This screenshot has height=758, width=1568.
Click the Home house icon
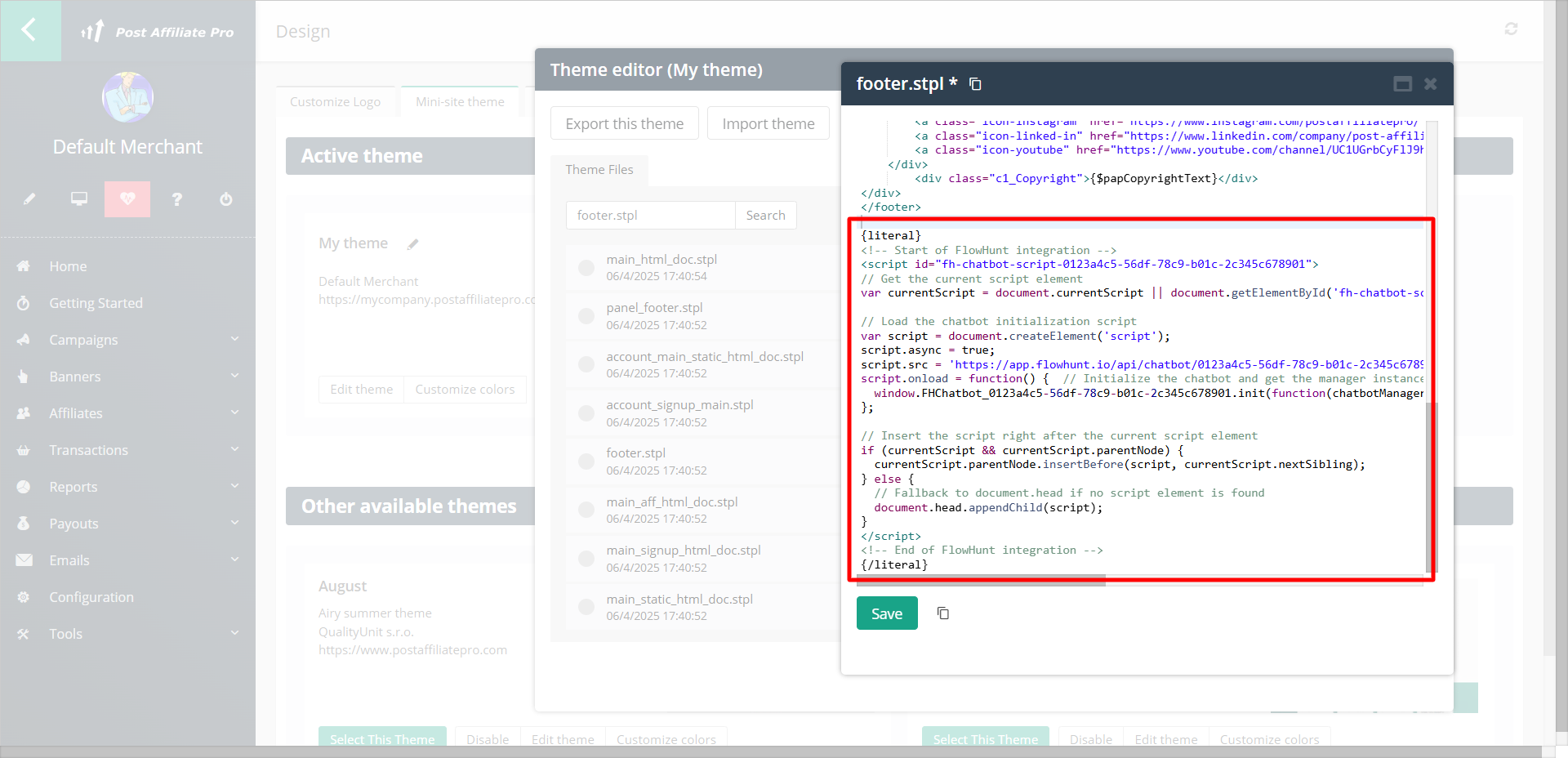[x=24, y=266]
